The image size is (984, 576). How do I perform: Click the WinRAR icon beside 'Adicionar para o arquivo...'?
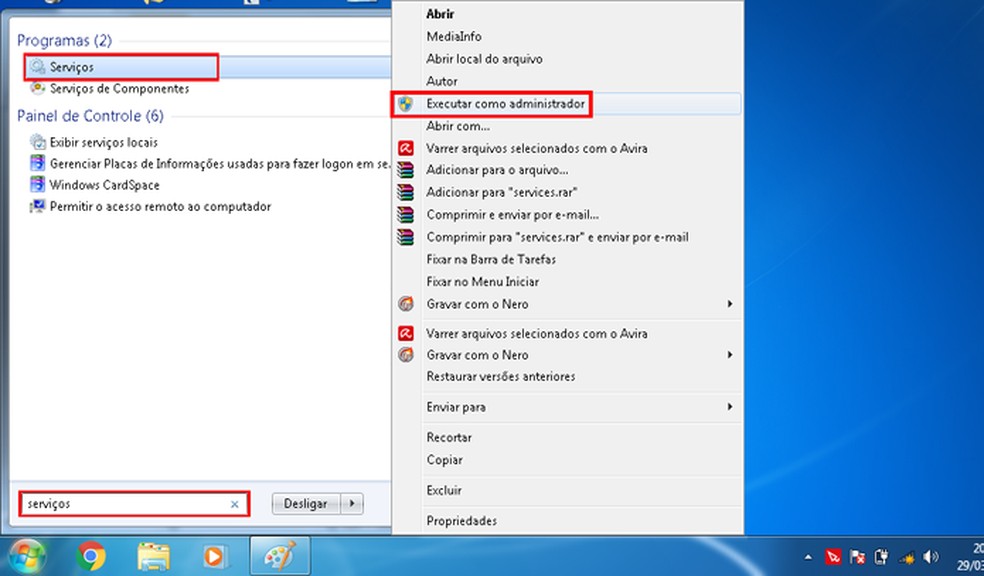406,169
